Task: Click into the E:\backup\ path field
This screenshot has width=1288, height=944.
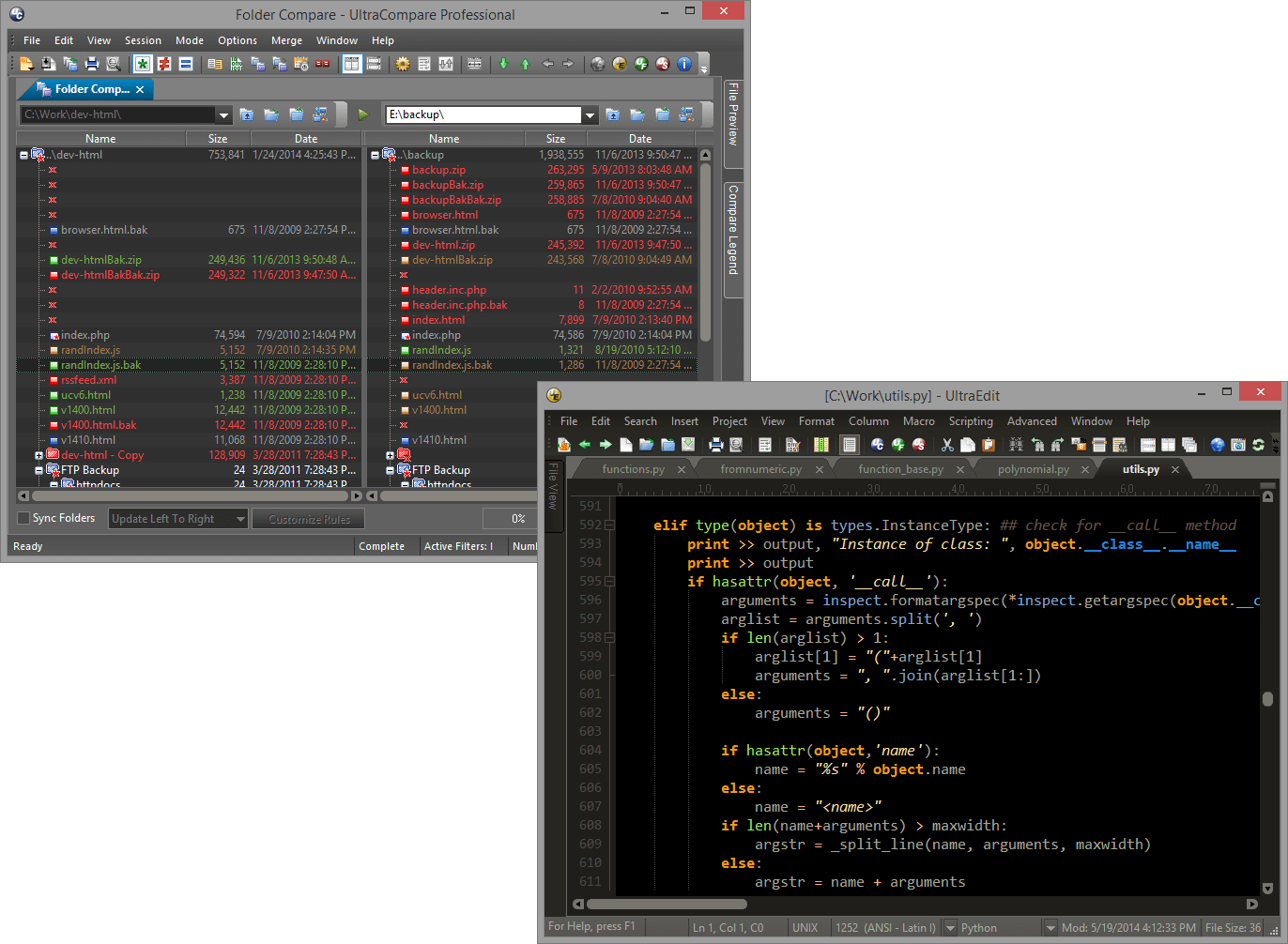Action: (483, 114)
